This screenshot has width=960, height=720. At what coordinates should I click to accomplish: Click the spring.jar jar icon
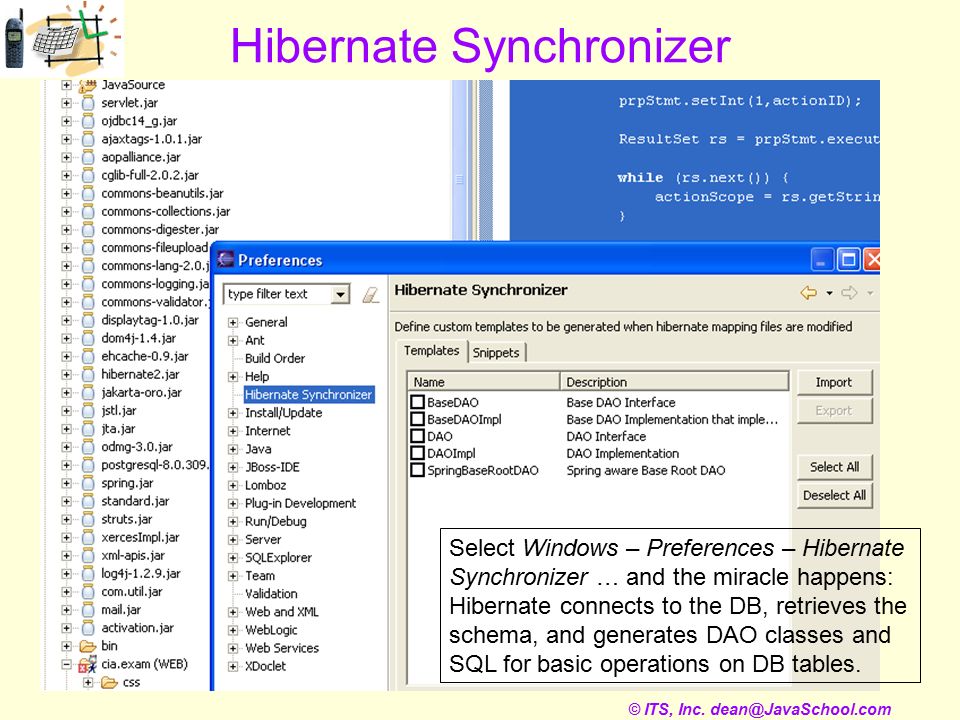[88, 483]
